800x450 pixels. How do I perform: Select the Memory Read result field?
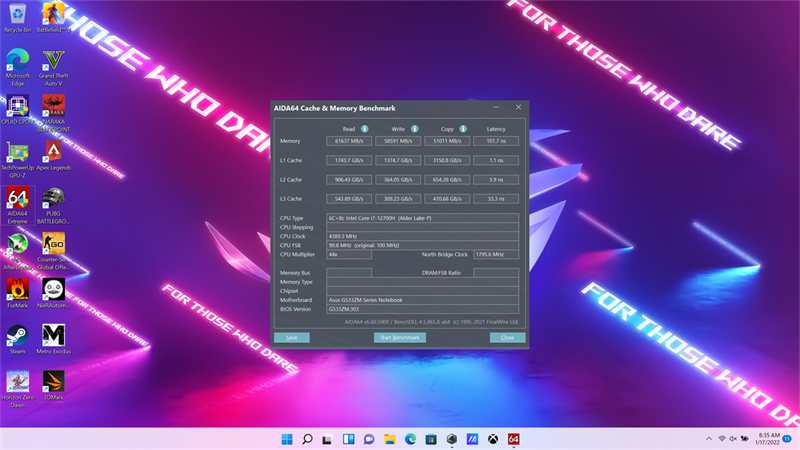click(x=350, y=142)
